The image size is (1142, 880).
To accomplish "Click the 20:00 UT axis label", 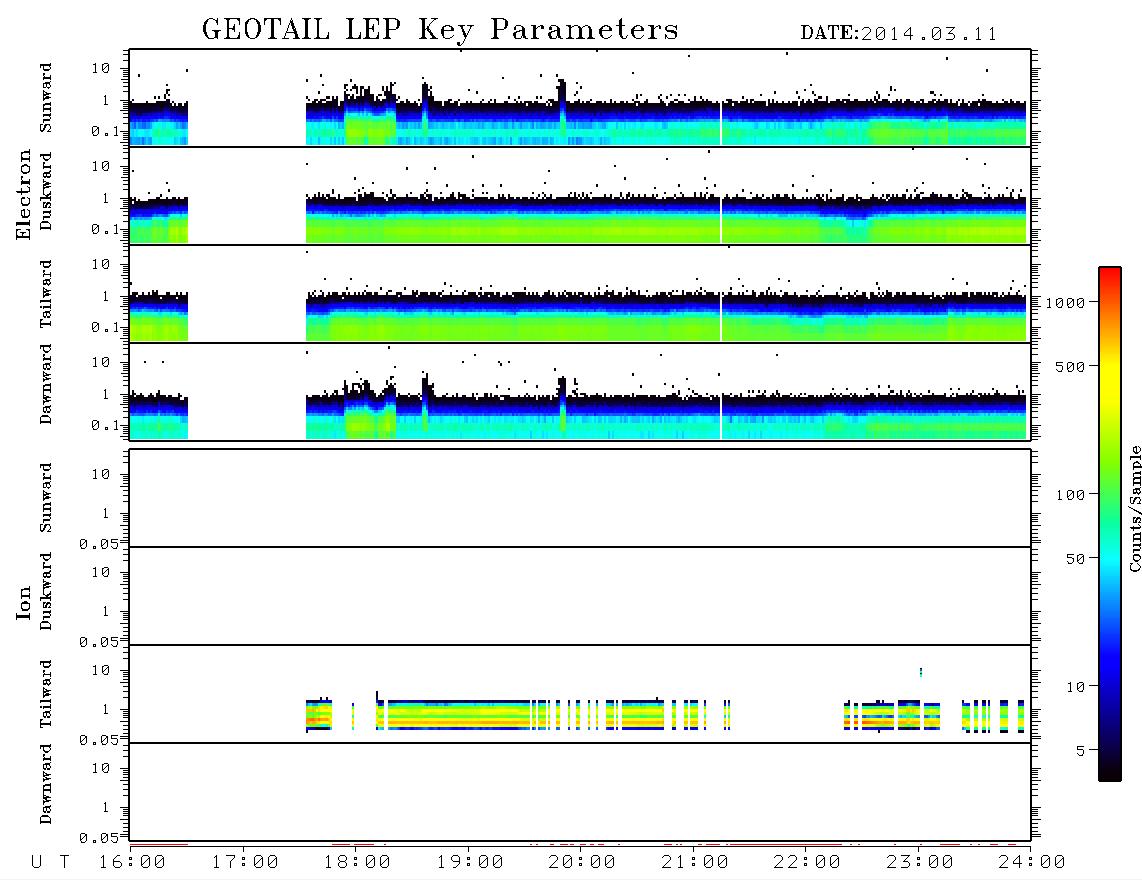I will [x=582, y=862].
